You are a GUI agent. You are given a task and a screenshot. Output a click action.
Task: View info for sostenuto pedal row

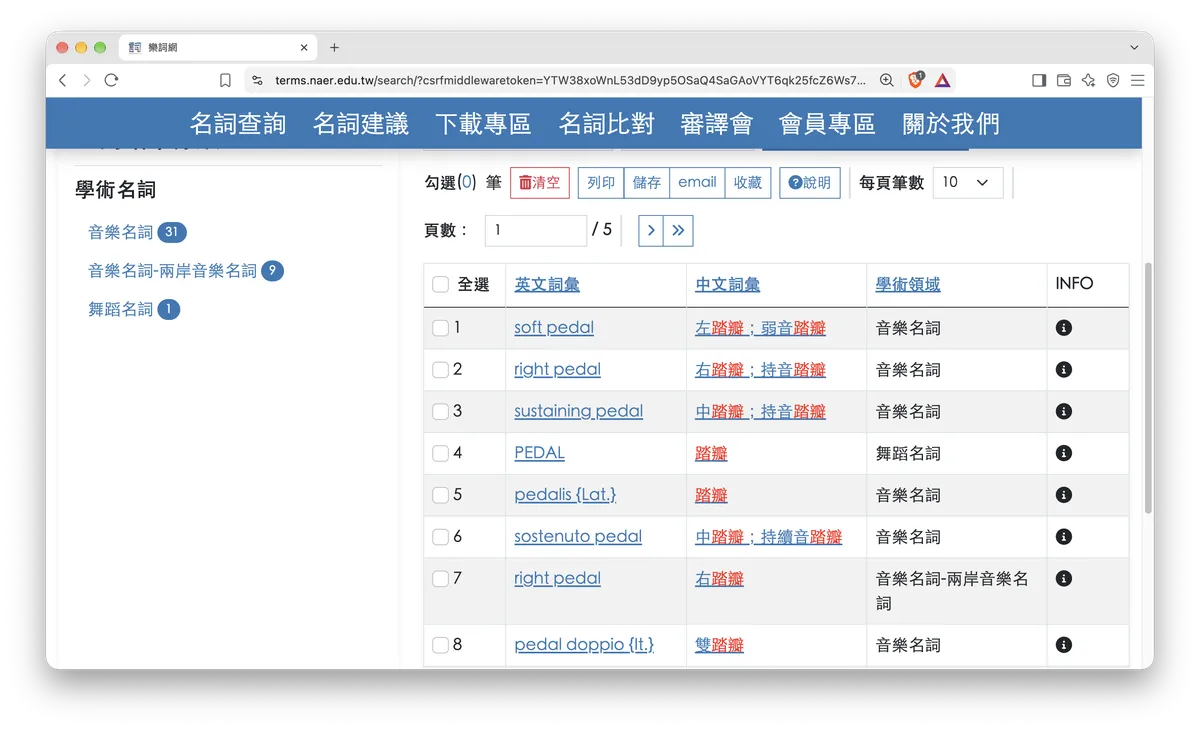pos(1064,537)
